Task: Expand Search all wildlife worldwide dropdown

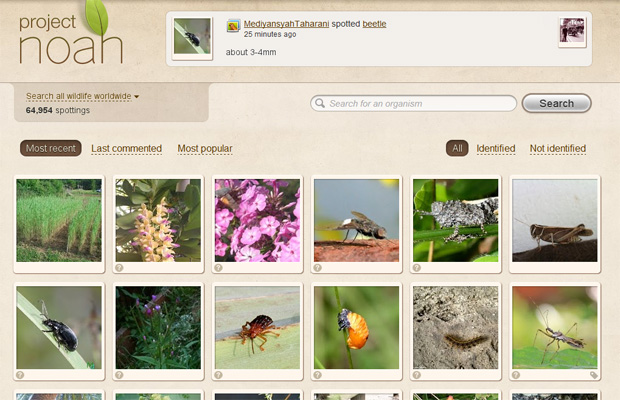Action: pyautogui.click(x=82, y=96)
